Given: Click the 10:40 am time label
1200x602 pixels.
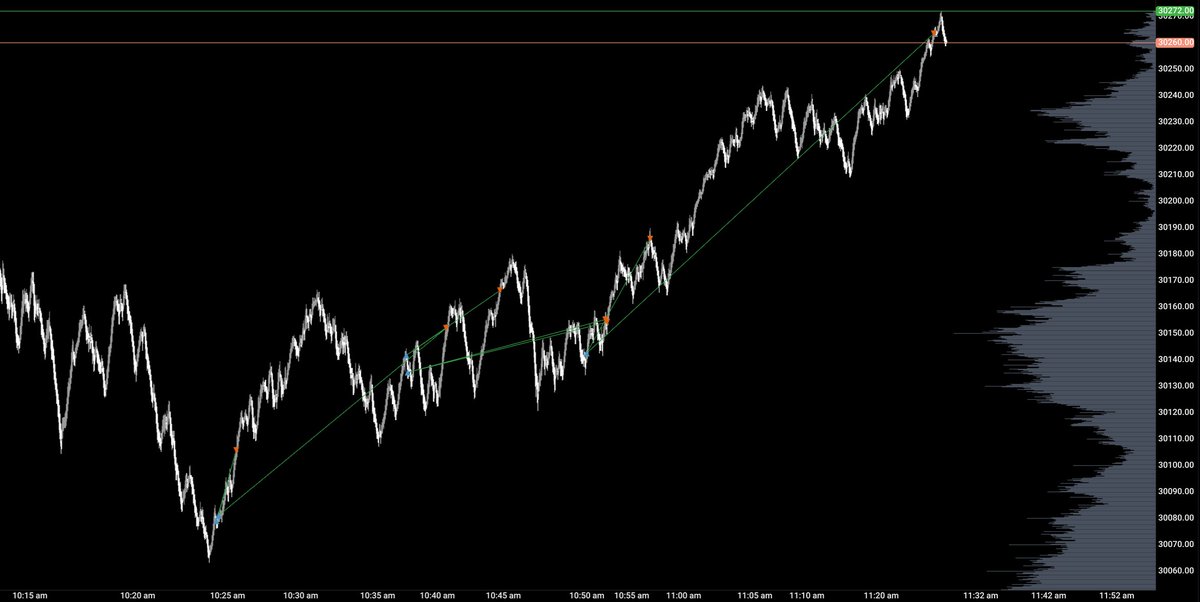Looking at the screenshot, I should coord(437,595).
